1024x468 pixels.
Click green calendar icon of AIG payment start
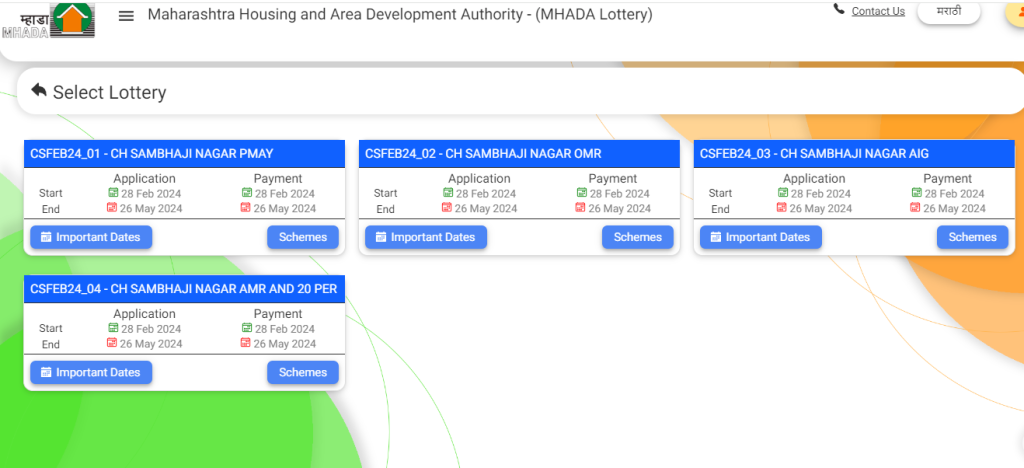916,193
